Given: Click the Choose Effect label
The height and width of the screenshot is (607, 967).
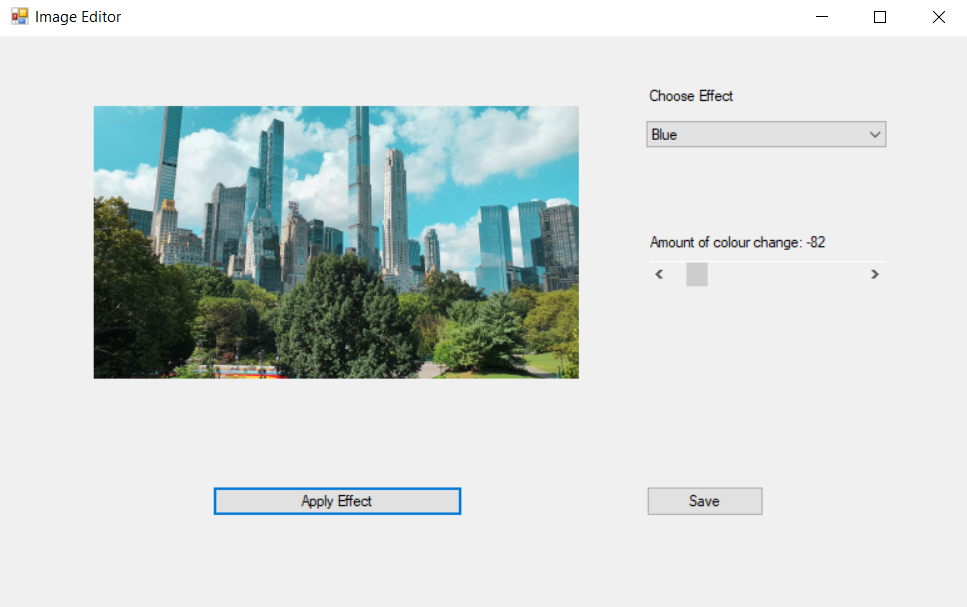Looking at the screenshot, I should coord(690,96).
